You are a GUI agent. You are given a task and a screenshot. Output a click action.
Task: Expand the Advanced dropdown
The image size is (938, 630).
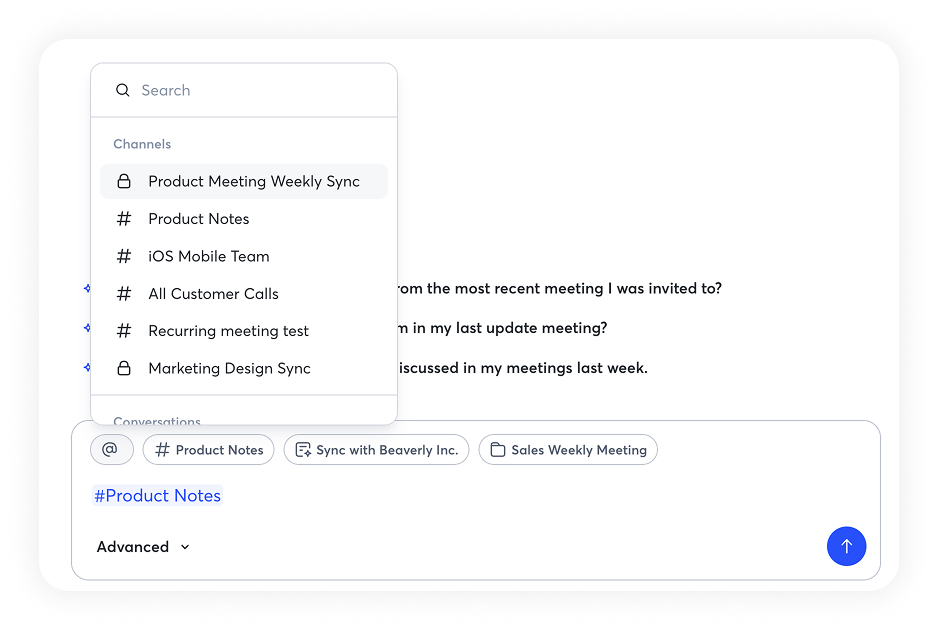coord(143,547)
